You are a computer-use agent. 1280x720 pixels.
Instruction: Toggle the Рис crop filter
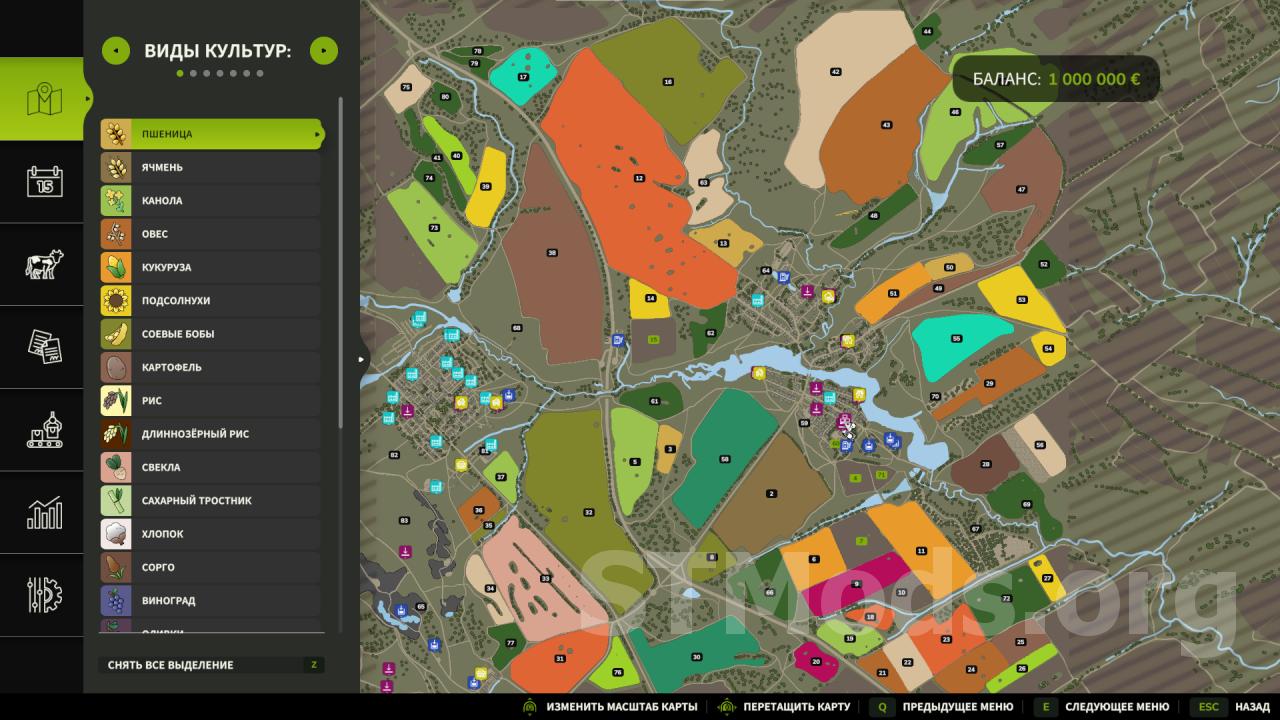(x=210, y=400)
